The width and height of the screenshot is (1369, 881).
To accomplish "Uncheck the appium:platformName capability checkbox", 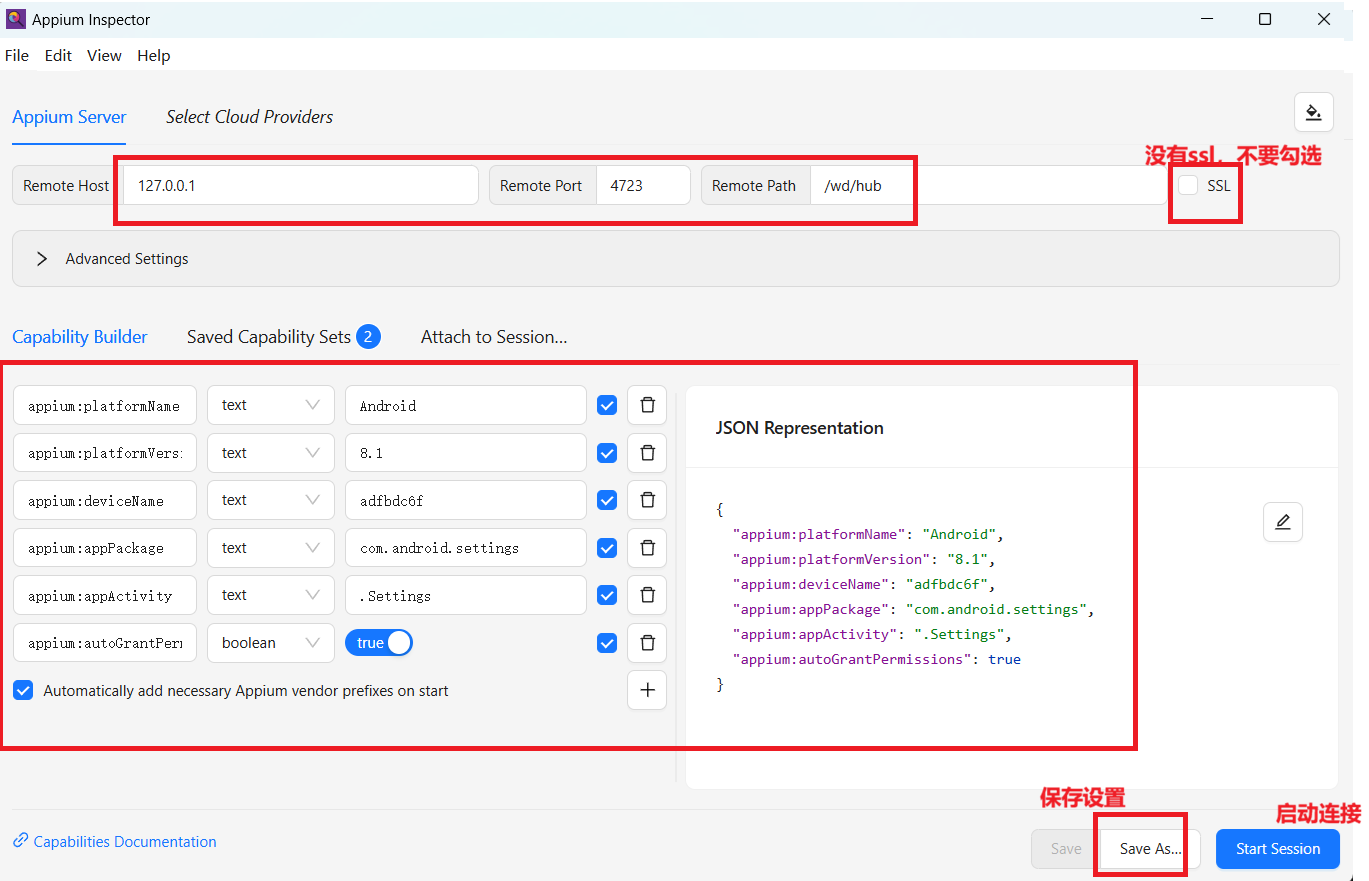I will coord(607,406).
